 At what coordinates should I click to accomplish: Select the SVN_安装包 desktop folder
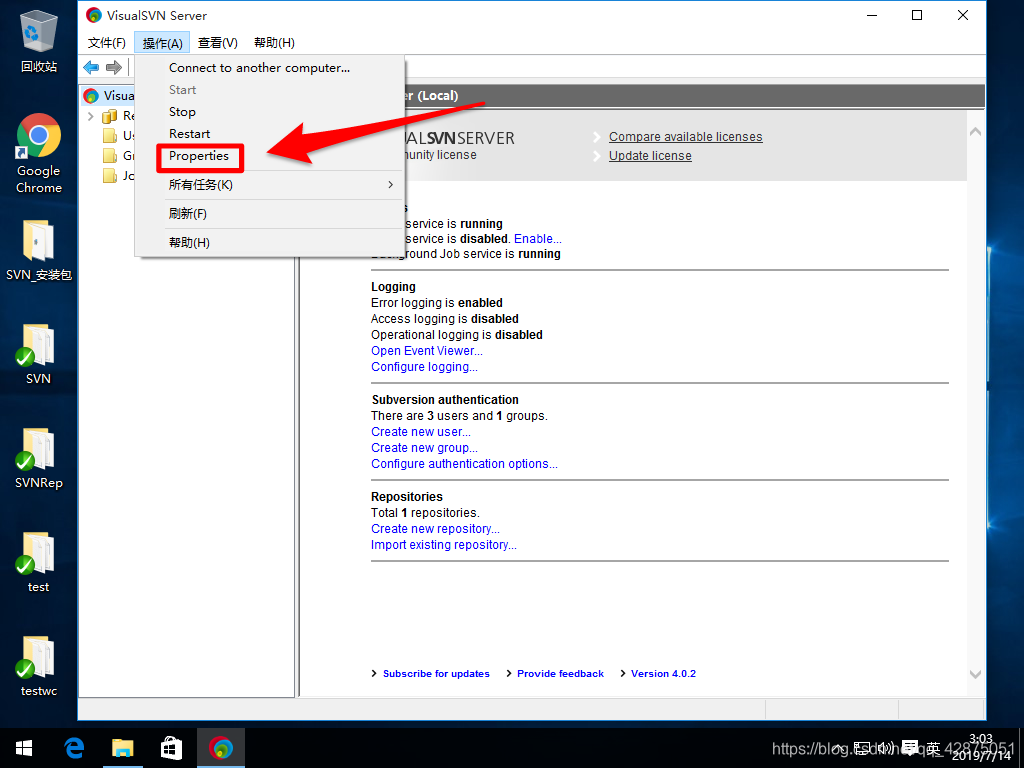click(39, 251)
